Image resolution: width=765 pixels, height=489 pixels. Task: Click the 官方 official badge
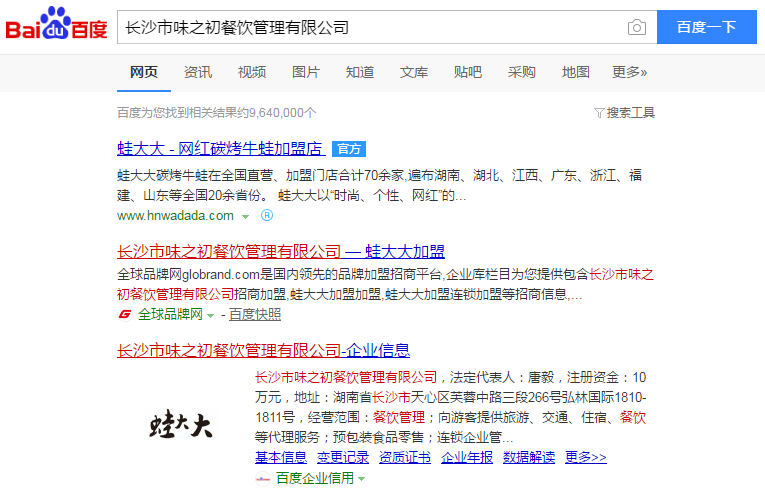point(349,149)
